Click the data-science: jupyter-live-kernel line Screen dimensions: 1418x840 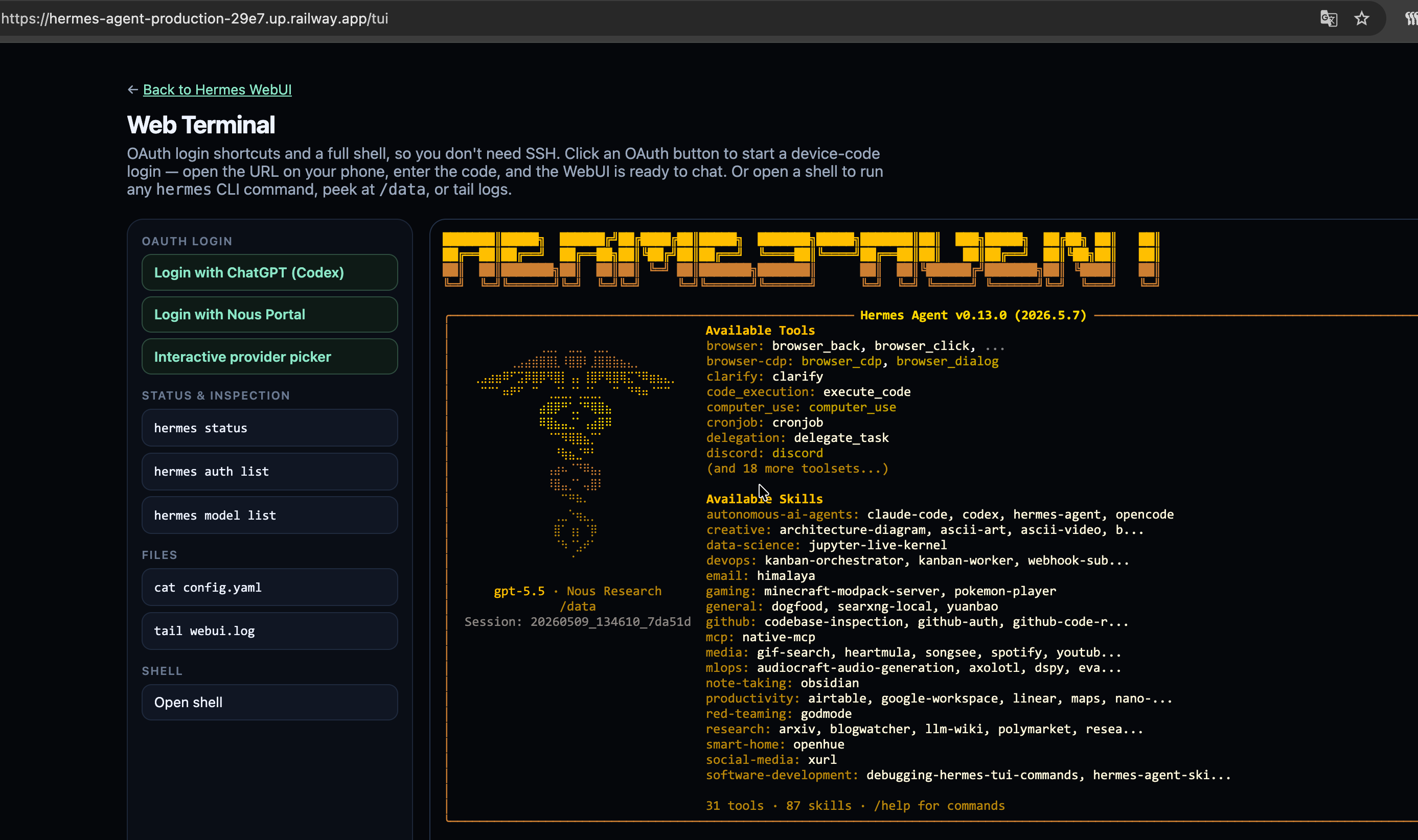point(826,545)
